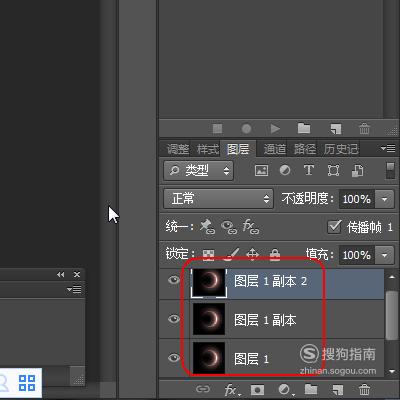
Task: Open the 正常 blend mode dropdown
Action: [219, 199]
